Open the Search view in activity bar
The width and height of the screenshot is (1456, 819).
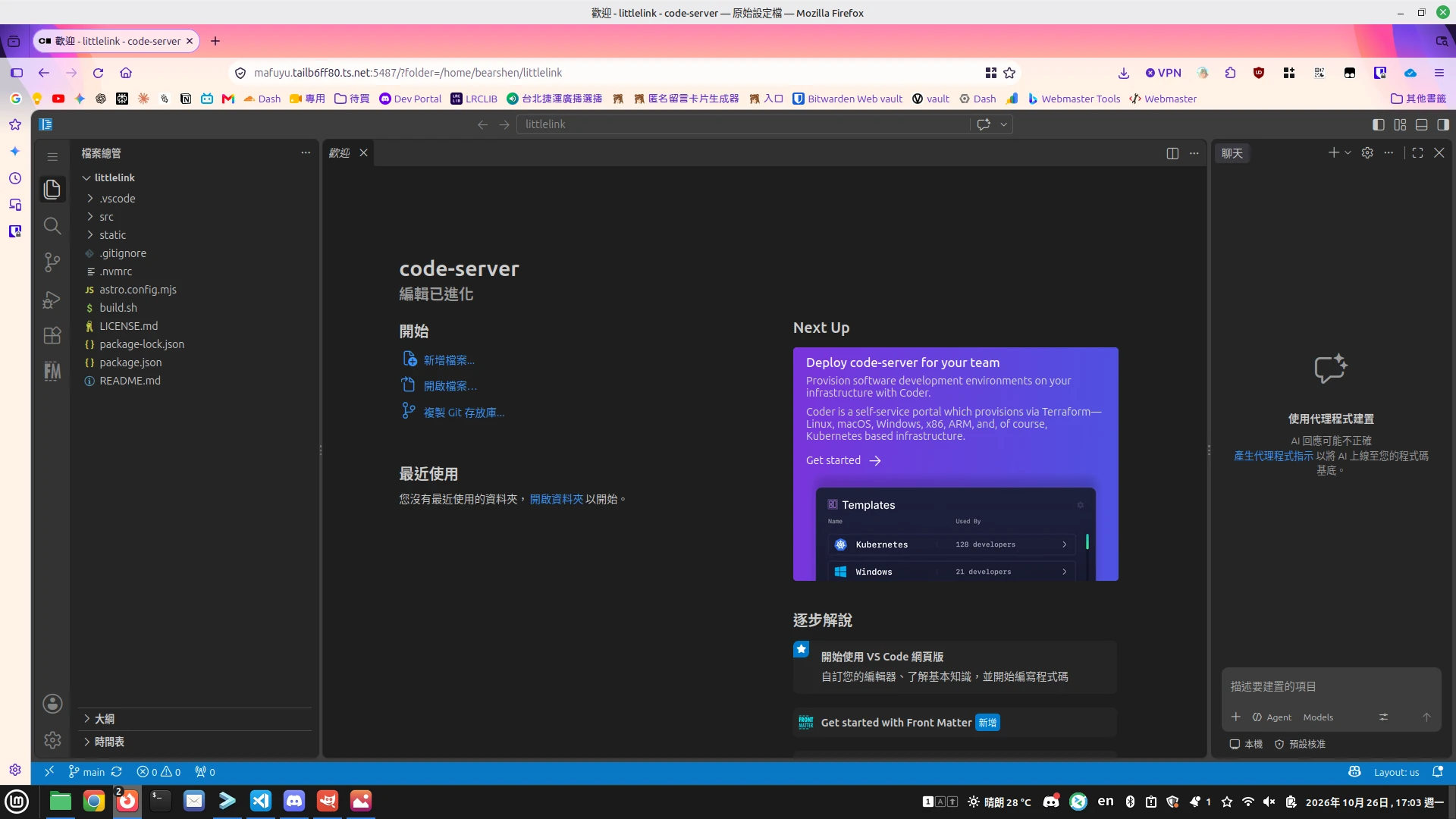(x=52, y=226)
